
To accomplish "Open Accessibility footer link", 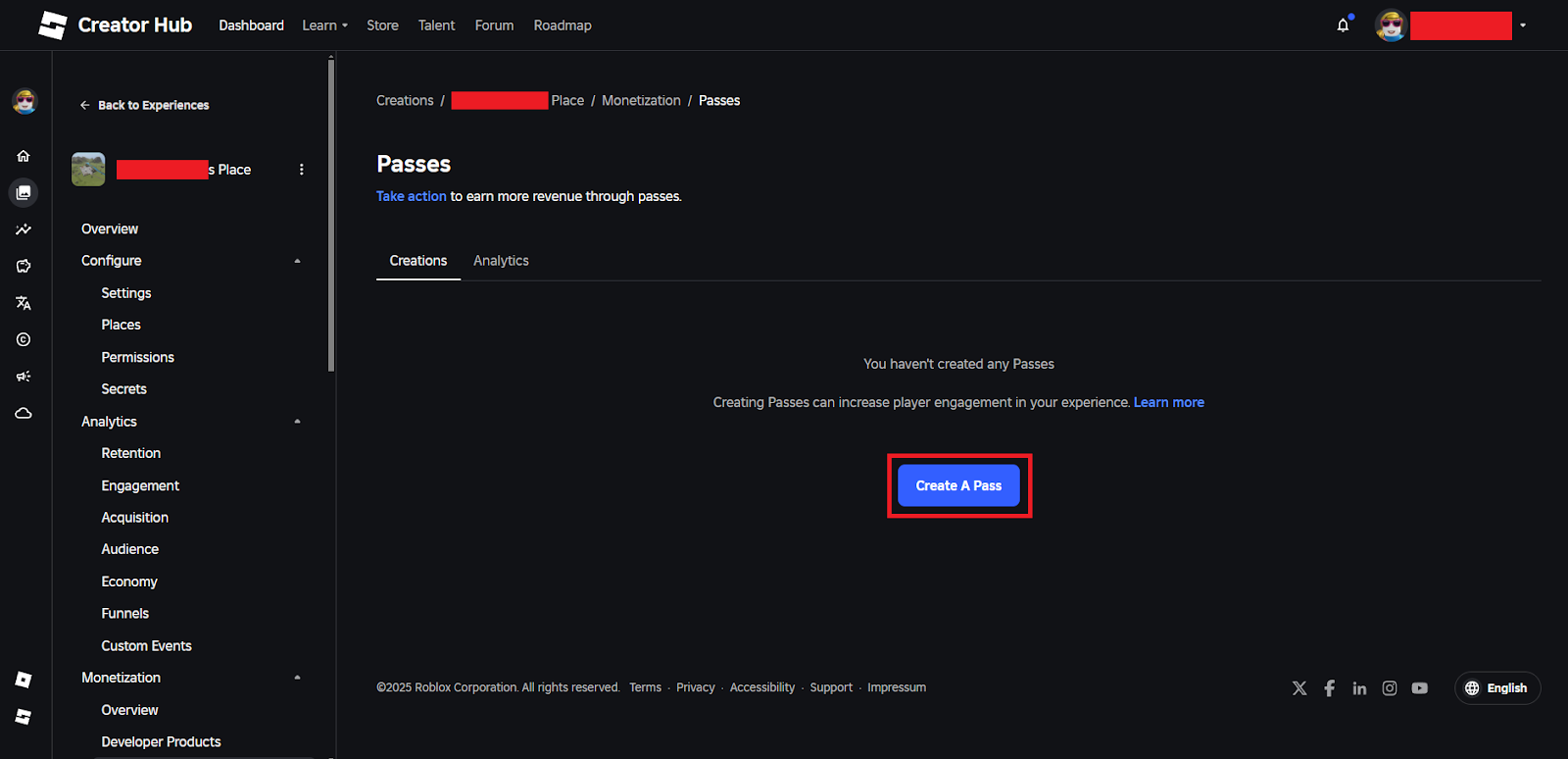I will pyautogui.click(x=762, y=687).
